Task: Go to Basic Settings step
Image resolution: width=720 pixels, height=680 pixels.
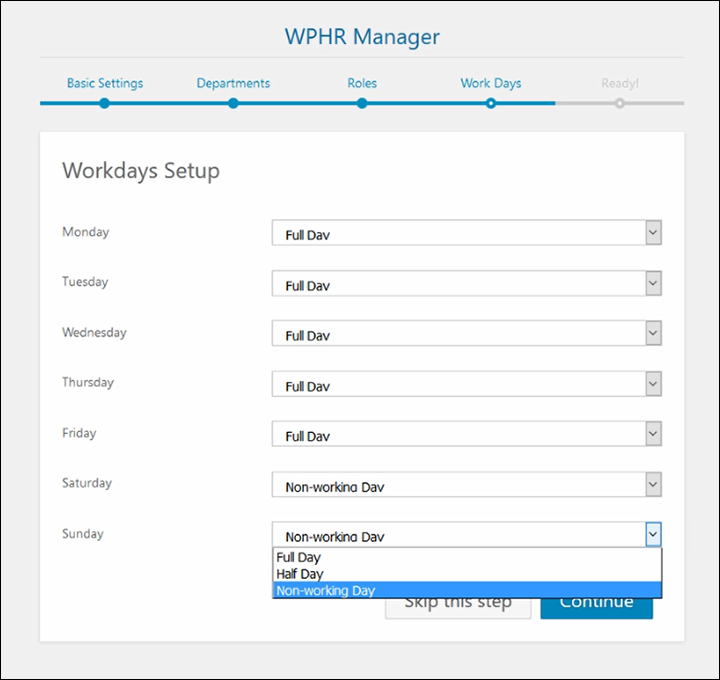Action: [x=105, y=83]
